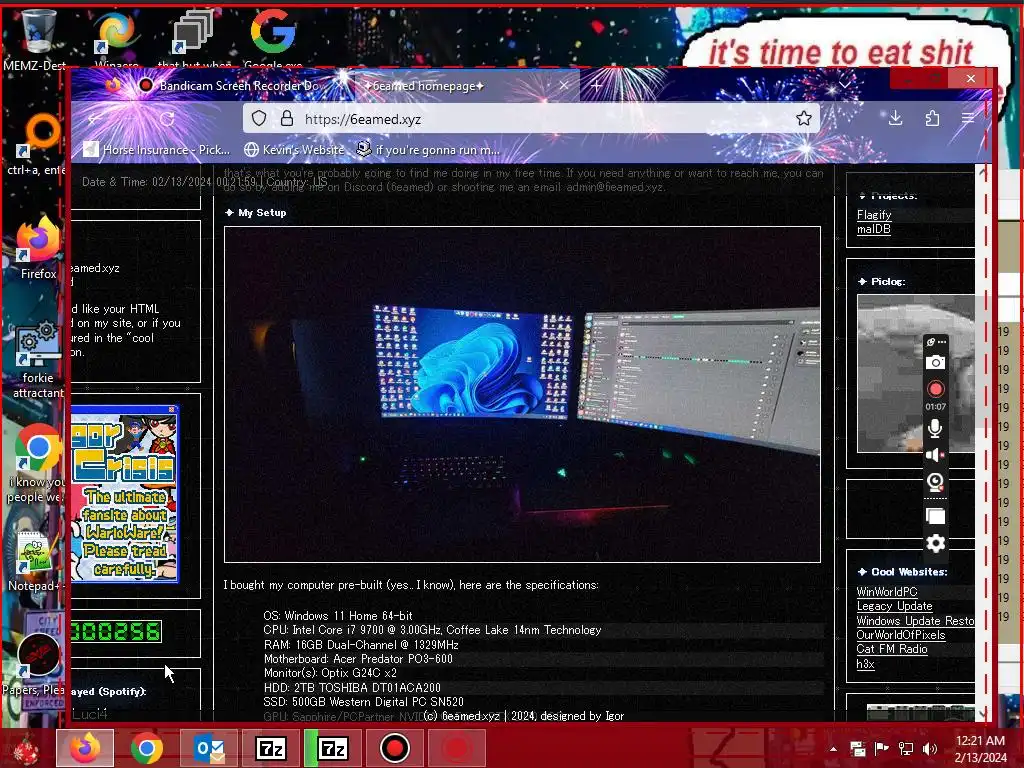Viewport: 1024px width, 768px height.
Task: Click the site padlock icon
Action: [287, 119]
